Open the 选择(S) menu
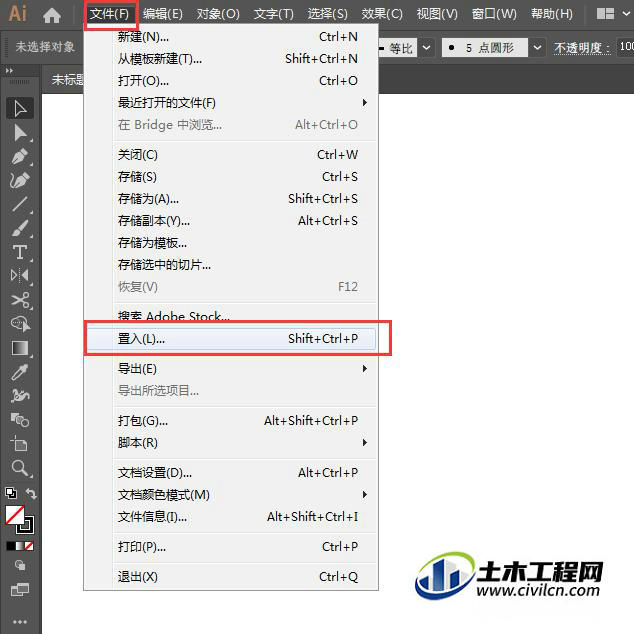 point(328,14)
